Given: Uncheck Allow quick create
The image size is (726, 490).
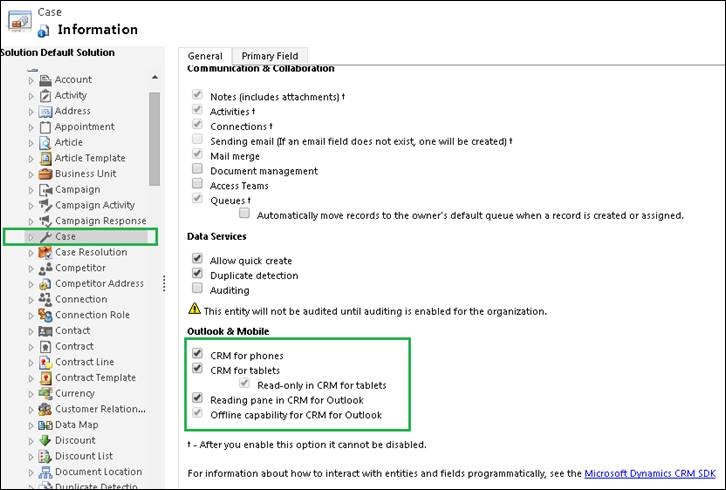Looking at the screenshot, I should [198, 258].
